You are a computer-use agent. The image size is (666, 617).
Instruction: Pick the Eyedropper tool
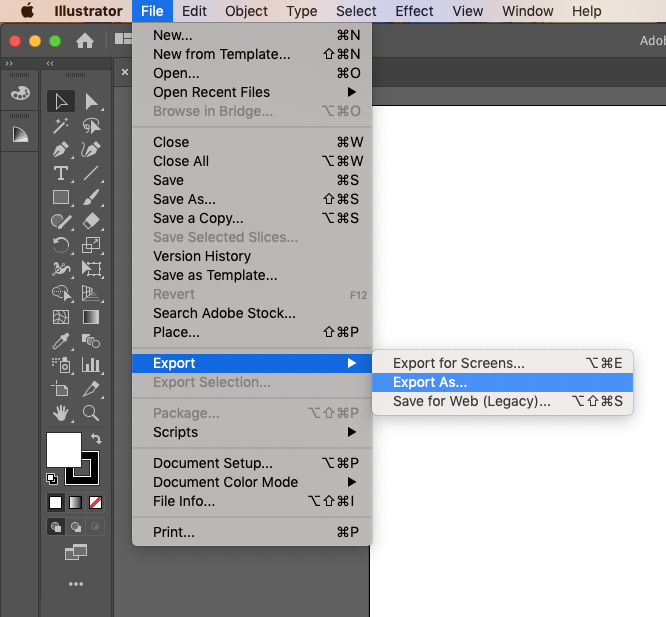(x=61, y=341)
